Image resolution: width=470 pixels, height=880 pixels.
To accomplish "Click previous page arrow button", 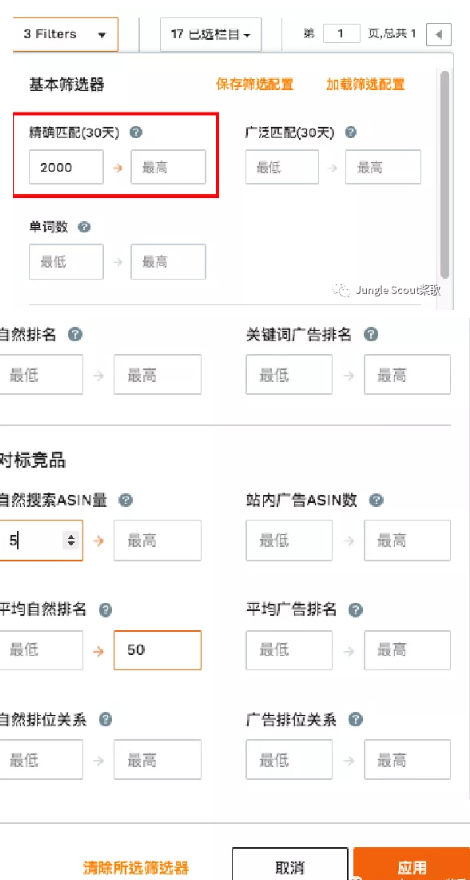I will tap(439, 34).
